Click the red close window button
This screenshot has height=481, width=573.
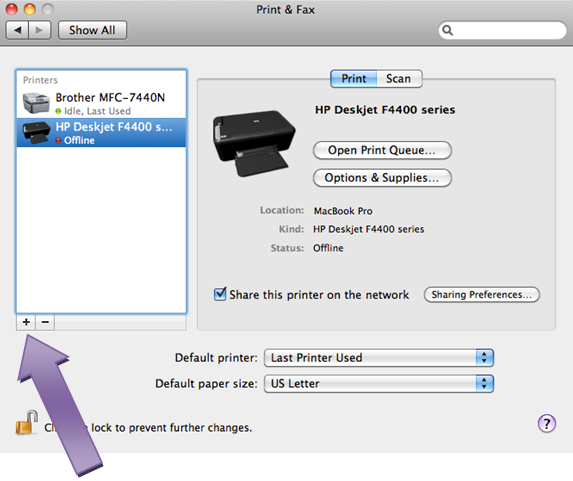tap(11, 9)
